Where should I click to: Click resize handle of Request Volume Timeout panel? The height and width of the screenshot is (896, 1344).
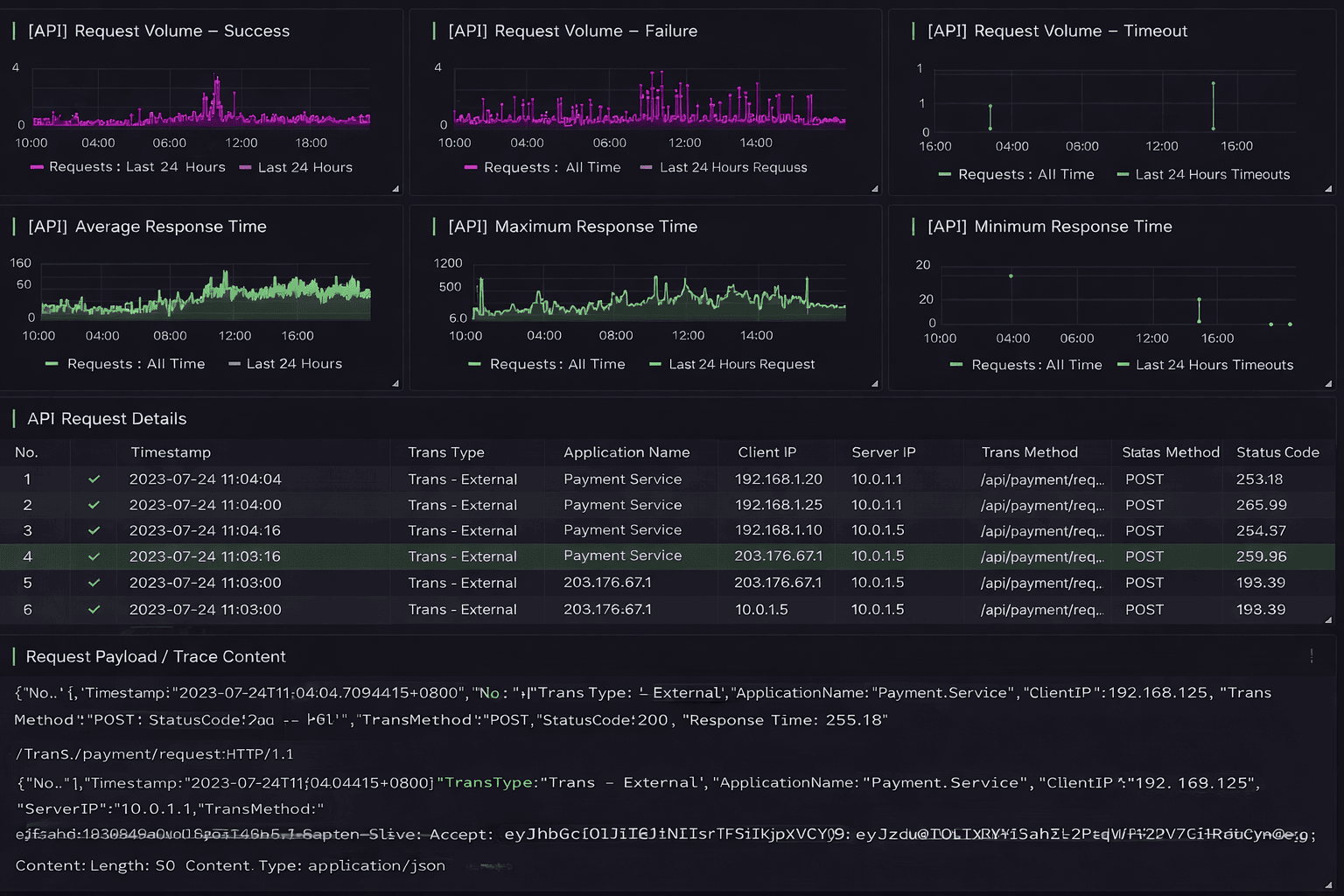1328,188
